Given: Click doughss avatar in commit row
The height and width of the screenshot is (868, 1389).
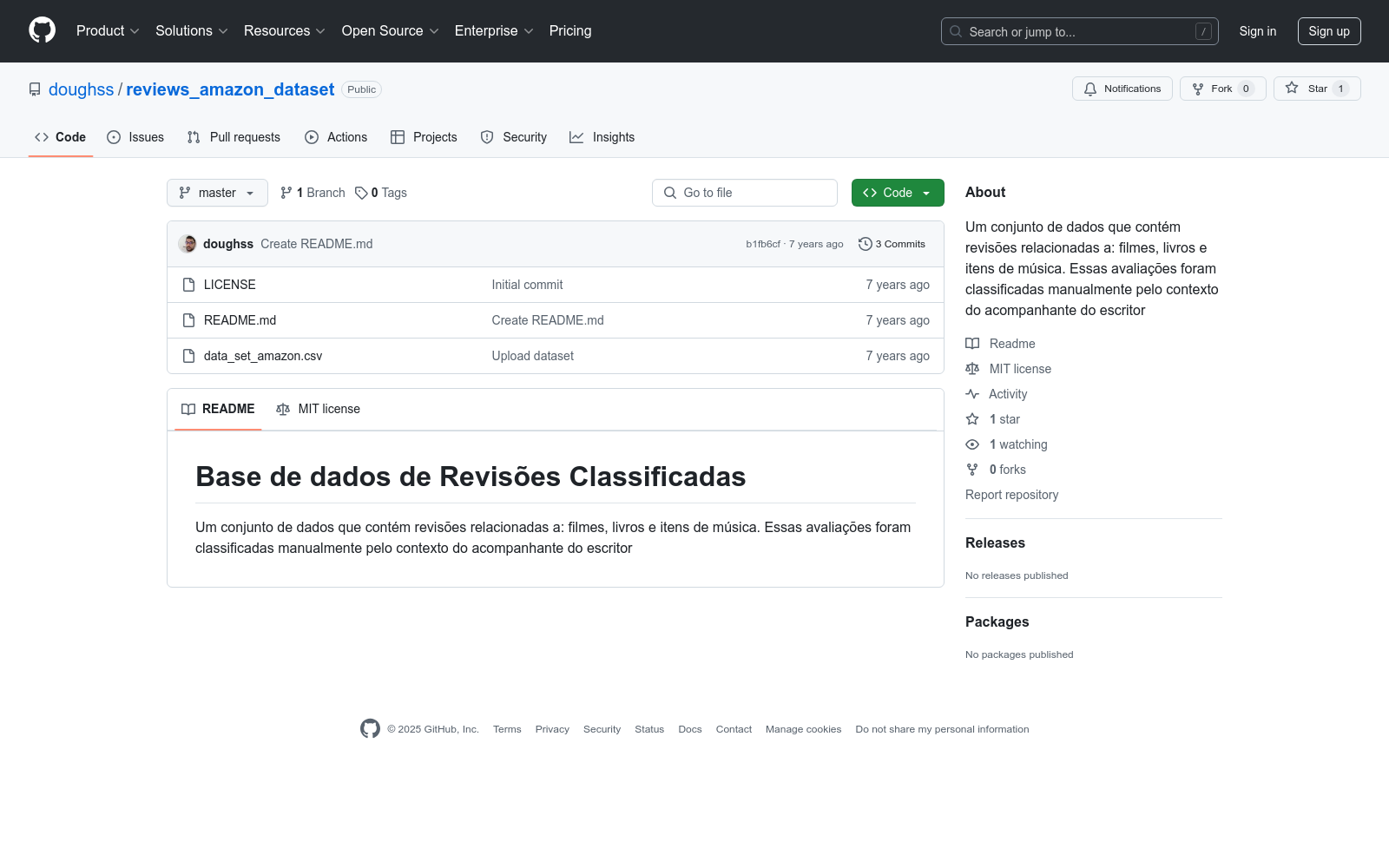Looking at the screenshot, I should coord(188,244).
